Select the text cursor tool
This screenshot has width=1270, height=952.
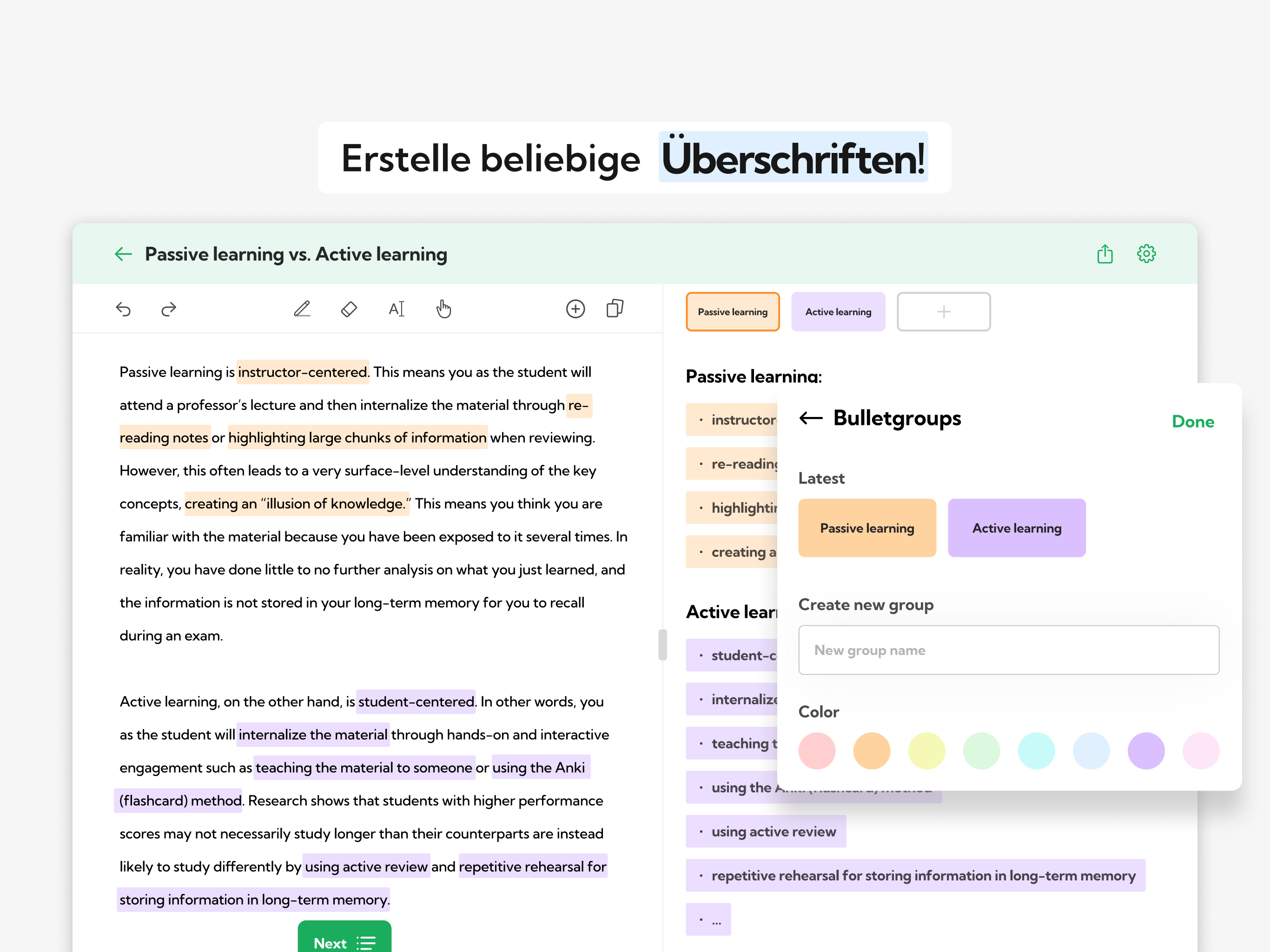coord(396,309)
